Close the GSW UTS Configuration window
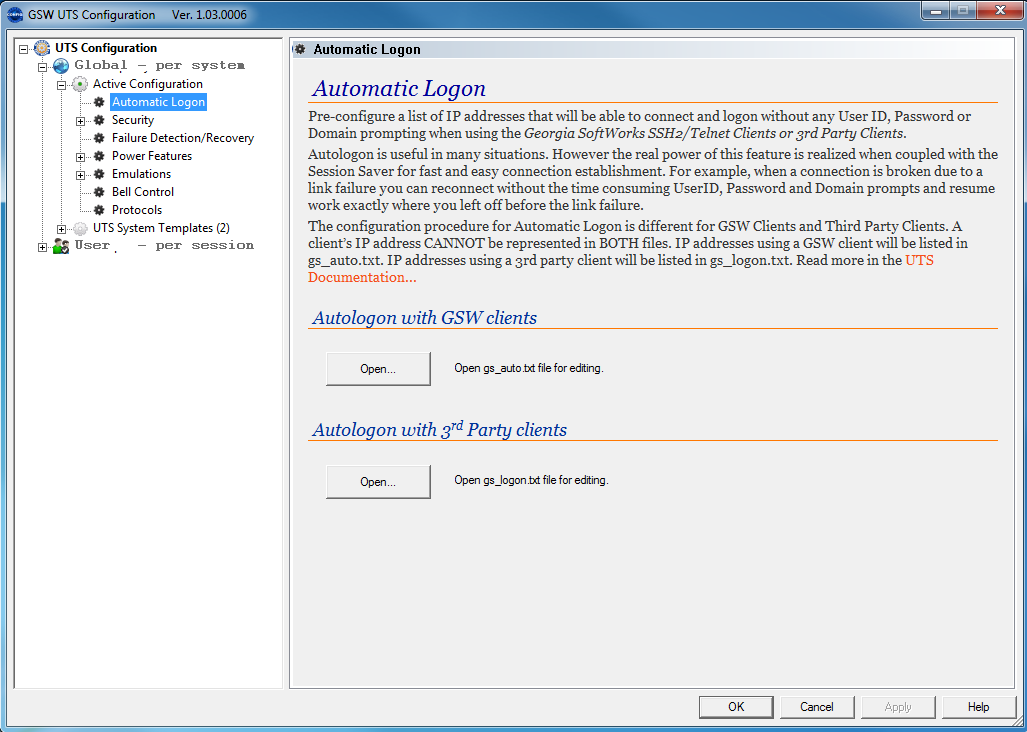Viewport: 1027px width, 732px height. point(999,10)
